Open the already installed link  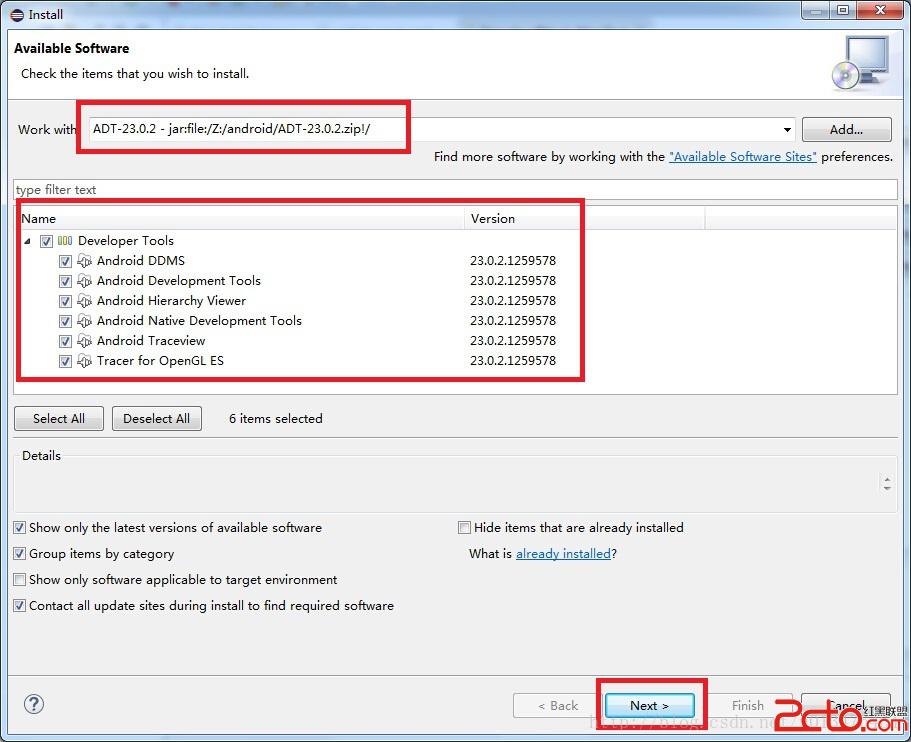564,554
